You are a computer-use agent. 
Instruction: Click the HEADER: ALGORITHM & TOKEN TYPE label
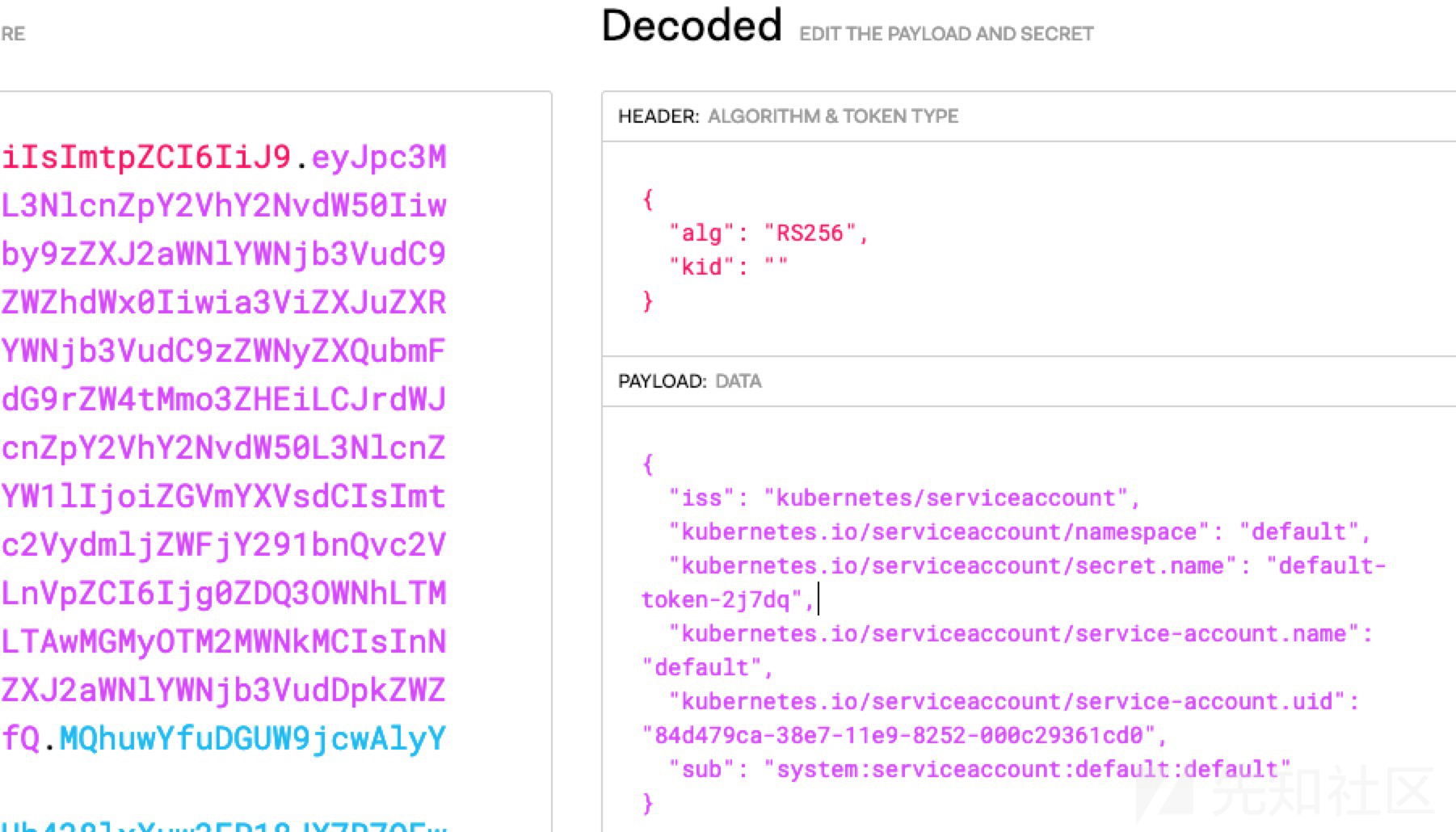click(x=788, y=116)
